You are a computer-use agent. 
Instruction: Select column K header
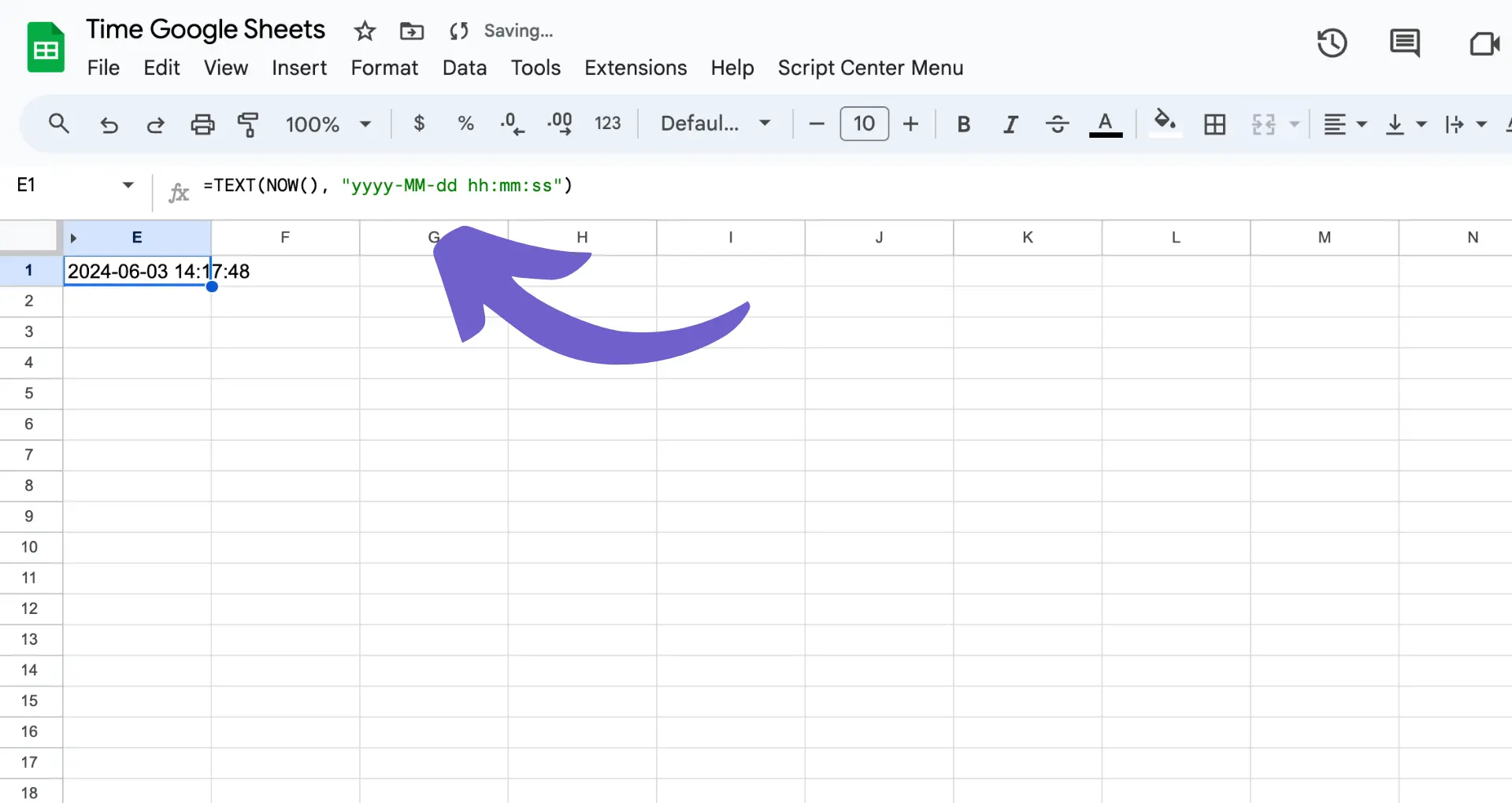[x=1028, y=237]
